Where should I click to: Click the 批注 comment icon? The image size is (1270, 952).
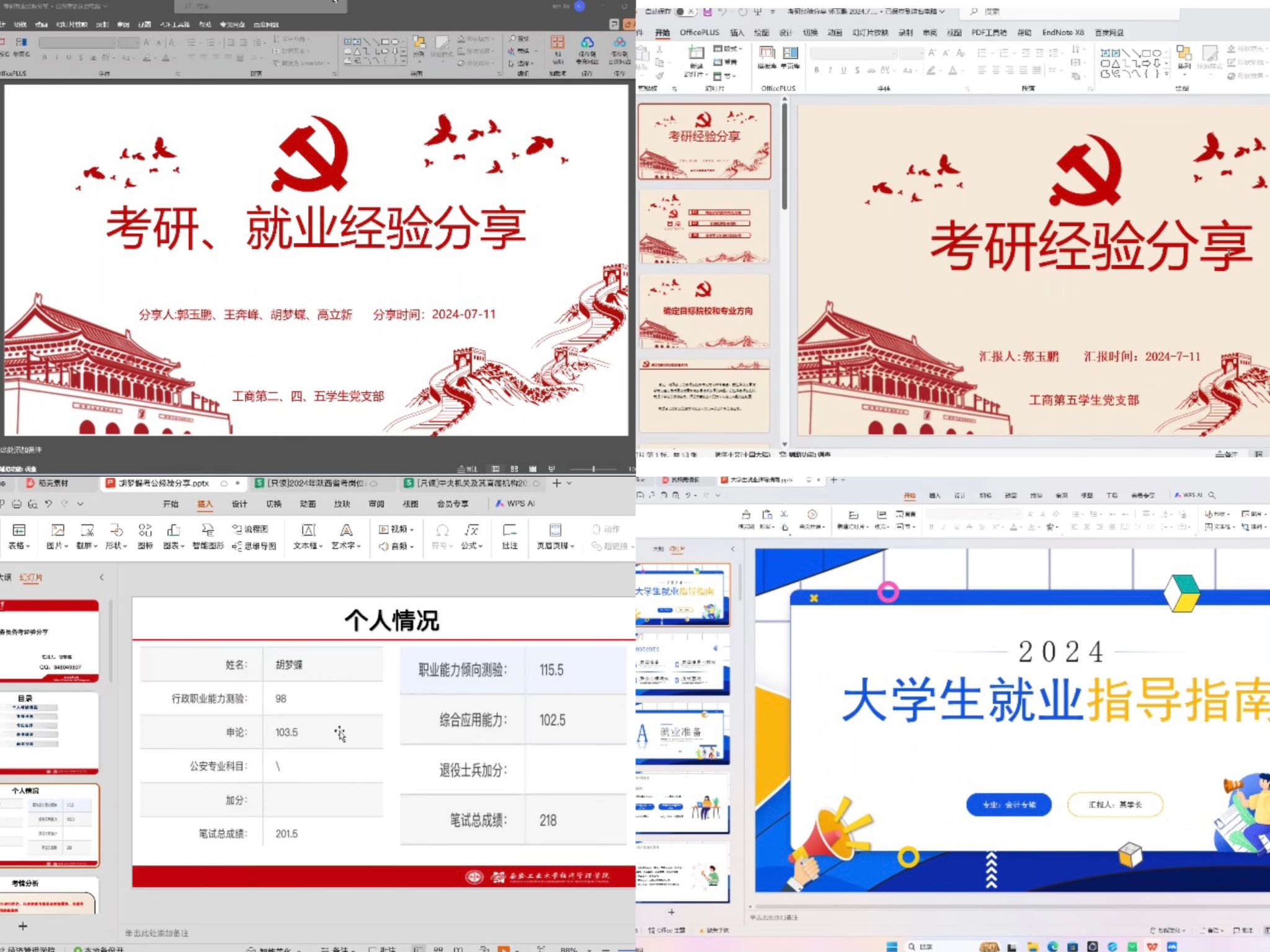click(x=510, y=531)
